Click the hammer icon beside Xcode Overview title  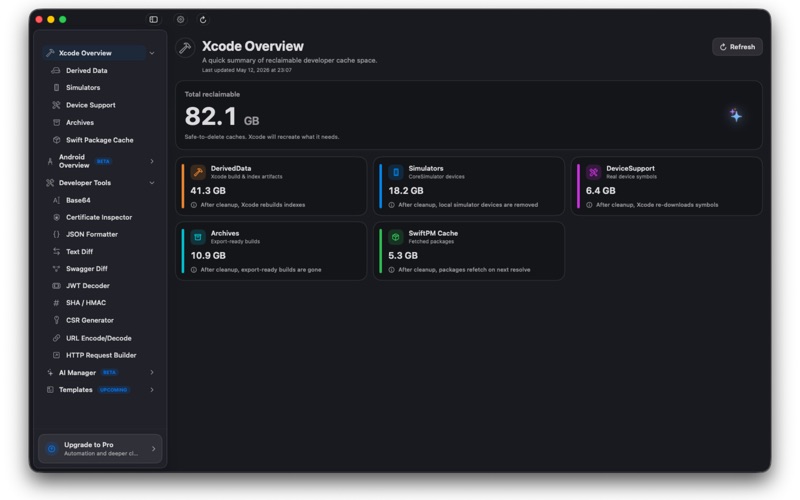[185, 48]
